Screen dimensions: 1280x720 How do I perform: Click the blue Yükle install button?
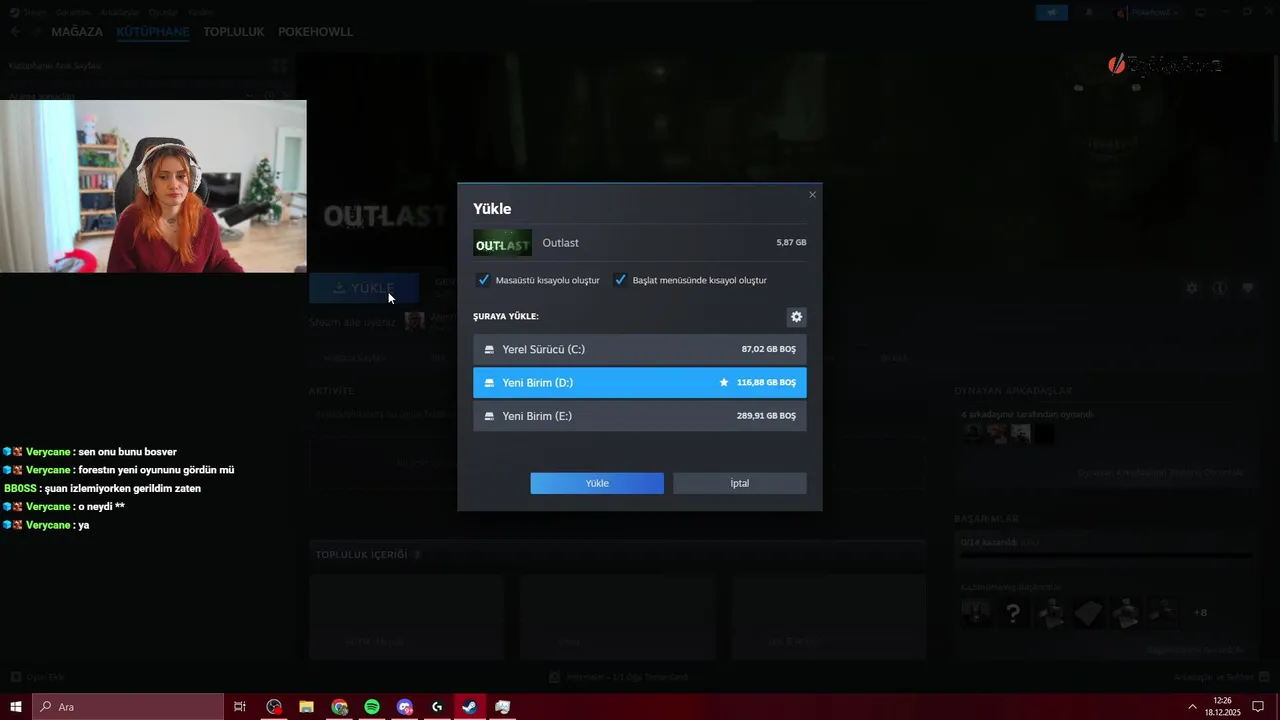coord(597,483)
